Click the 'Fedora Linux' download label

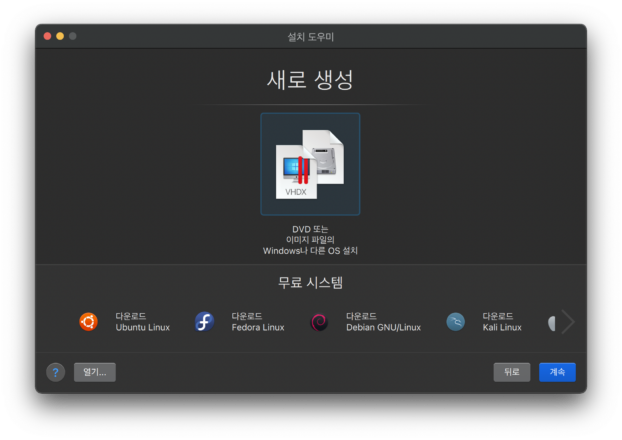(257, 322)
